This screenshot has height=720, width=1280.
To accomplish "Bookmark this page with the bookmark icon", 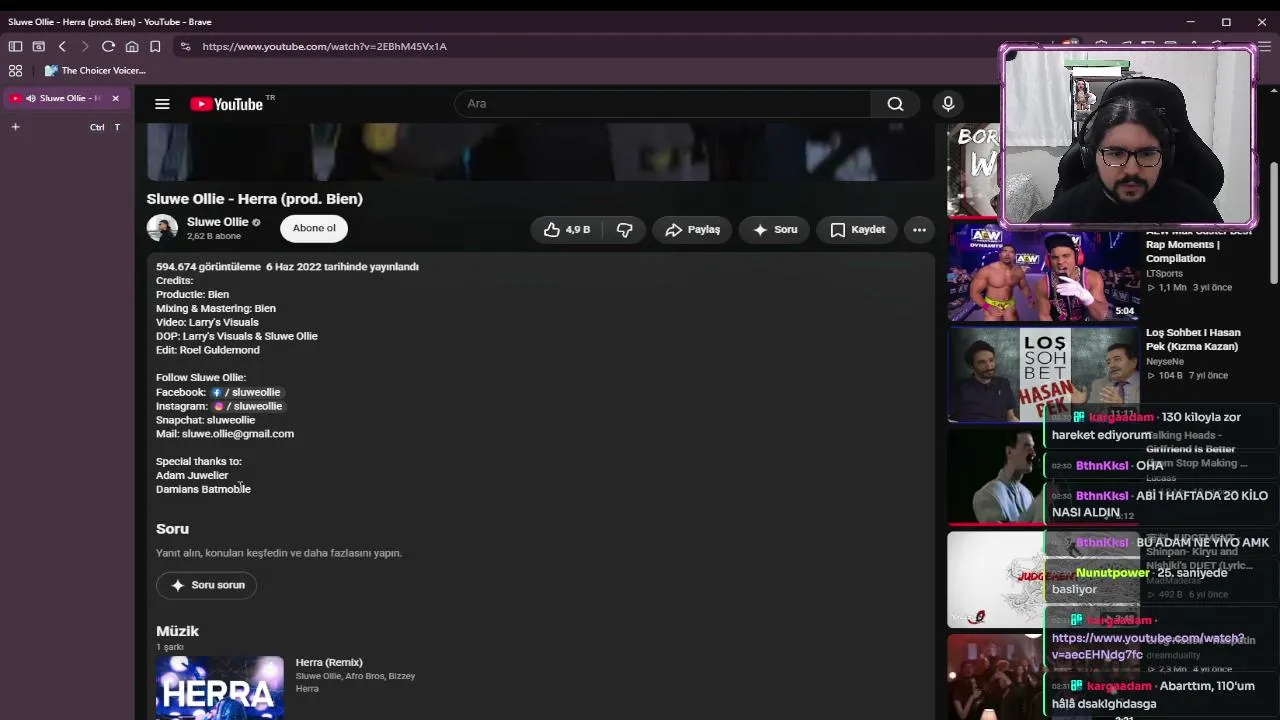I will [x=155, y=46].
